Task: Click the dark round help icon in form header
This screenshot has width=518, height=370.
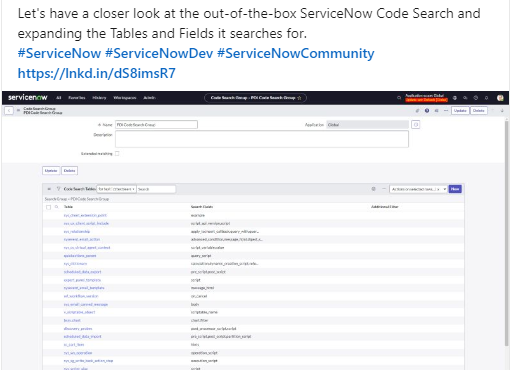Action: (427, 111)
